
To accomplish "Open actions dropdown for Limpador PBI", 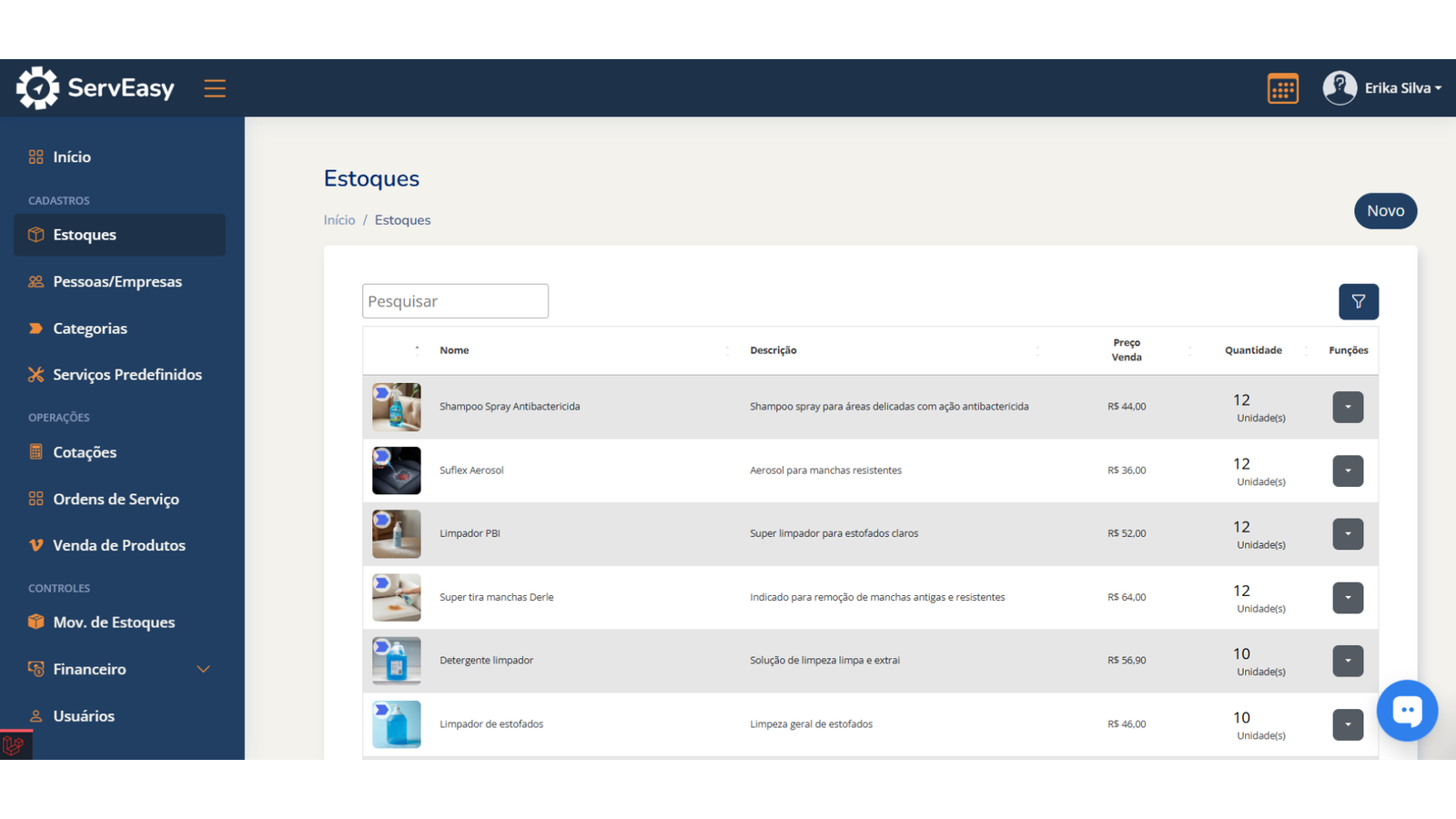I will coord(1348,534).
